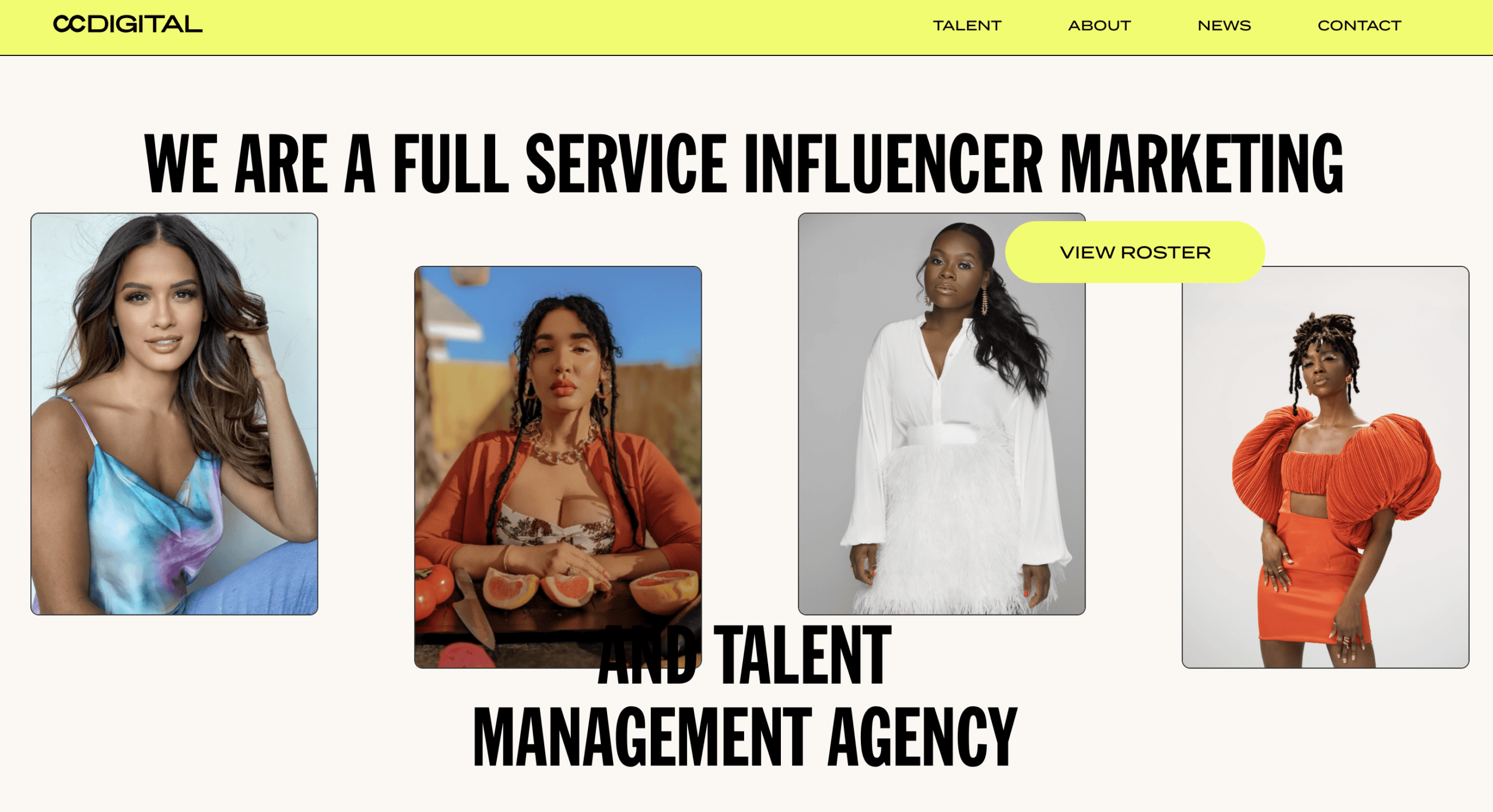1493x812 pixels.
Task: Open the photo of the woman in the orange puff-sleeve outfit
Action: 1325,467
